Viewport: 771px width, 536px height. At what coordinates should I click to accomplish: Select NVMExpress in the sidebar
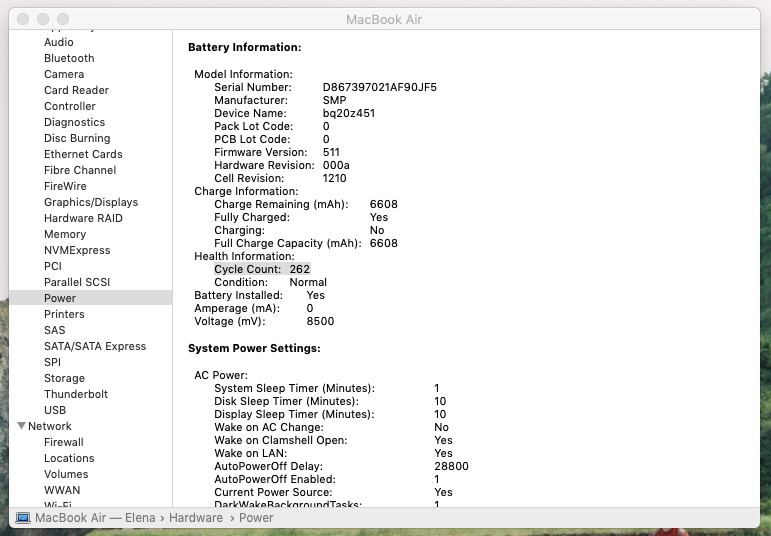pyautogui.click(x=77, y=250)
